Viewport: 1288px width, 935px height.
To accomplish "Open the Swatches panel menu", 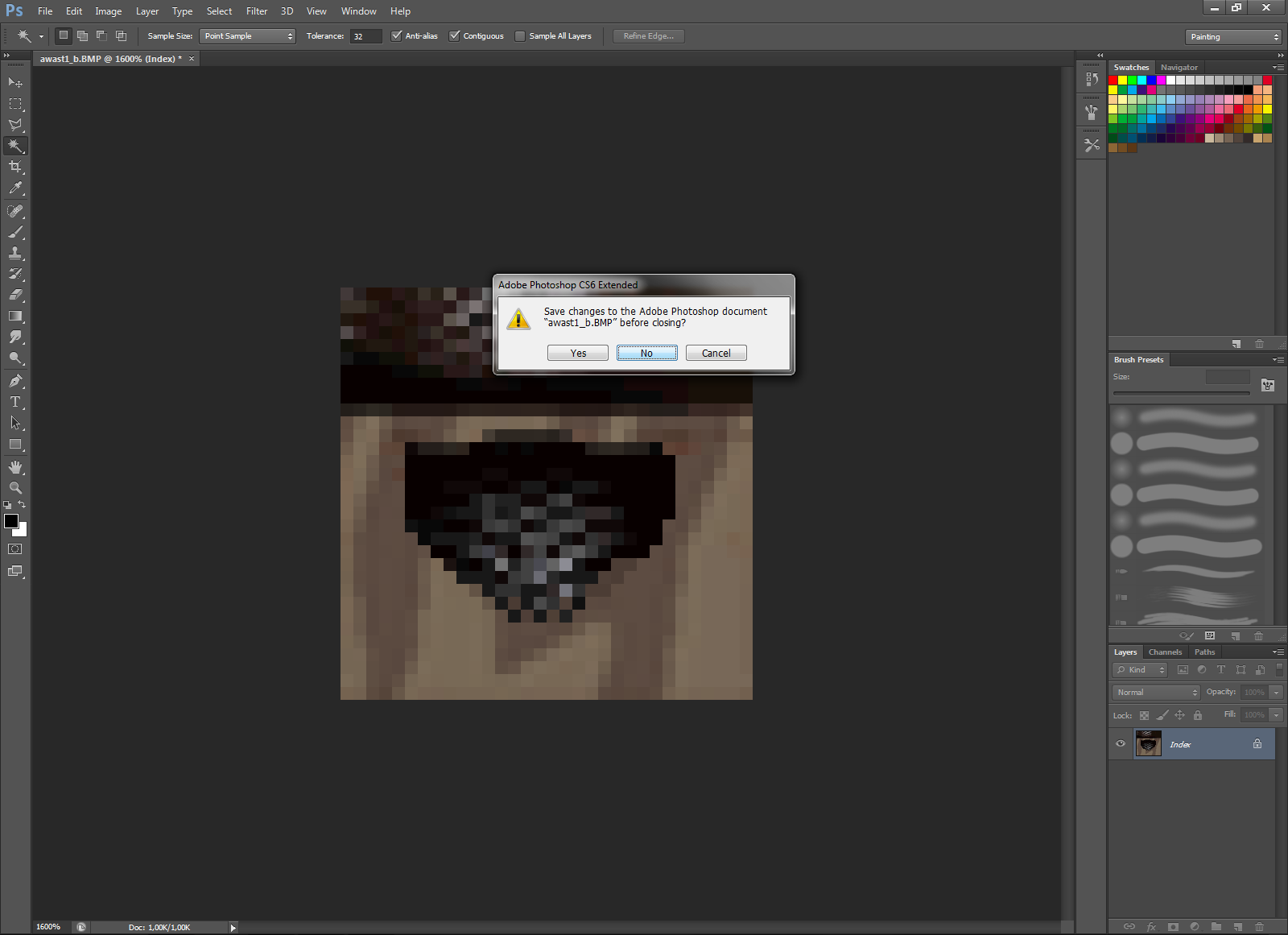I will click(1278, 68).
